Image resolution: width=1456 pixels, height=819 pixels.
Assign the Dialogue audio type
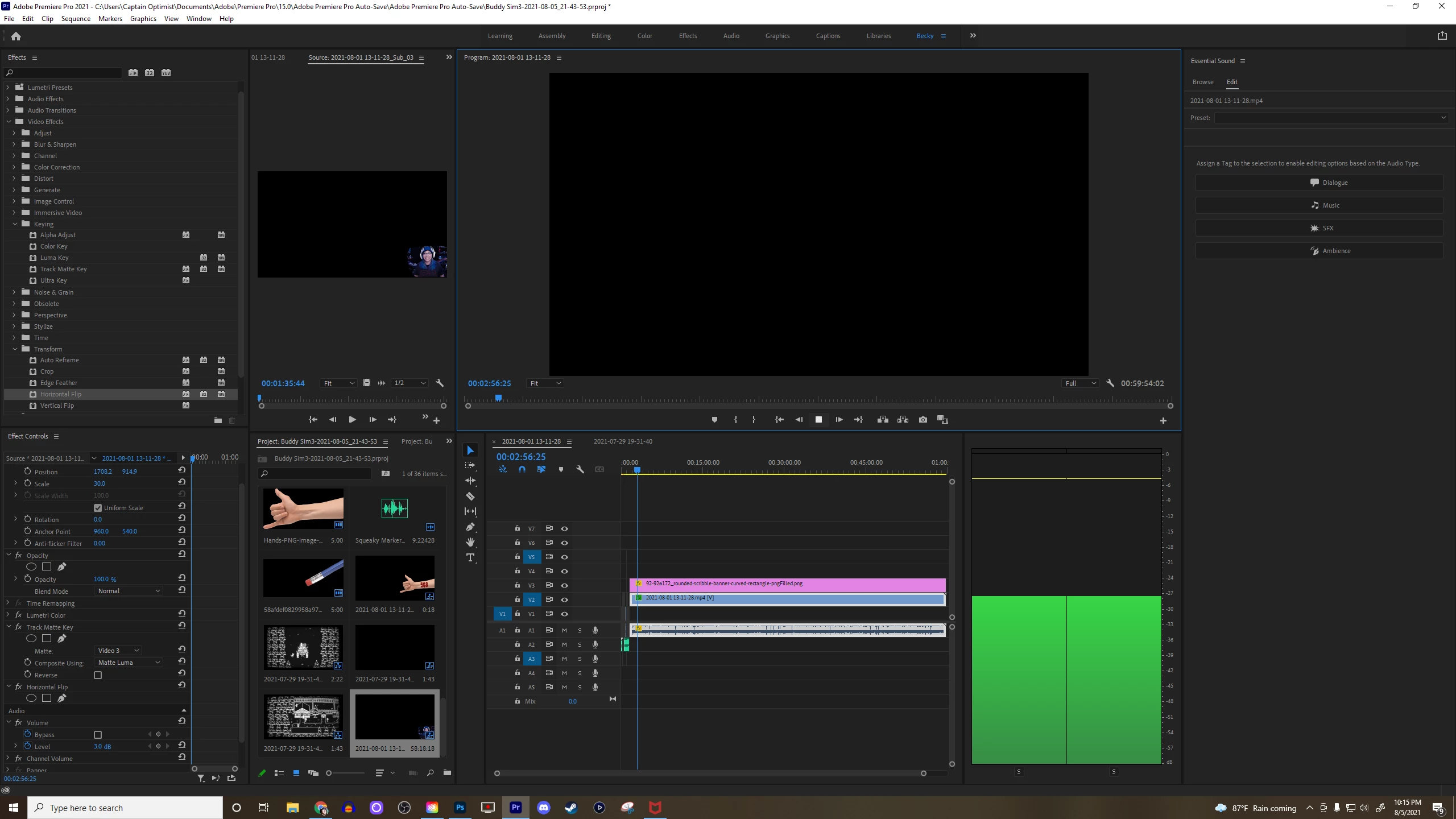(1319, 183)
